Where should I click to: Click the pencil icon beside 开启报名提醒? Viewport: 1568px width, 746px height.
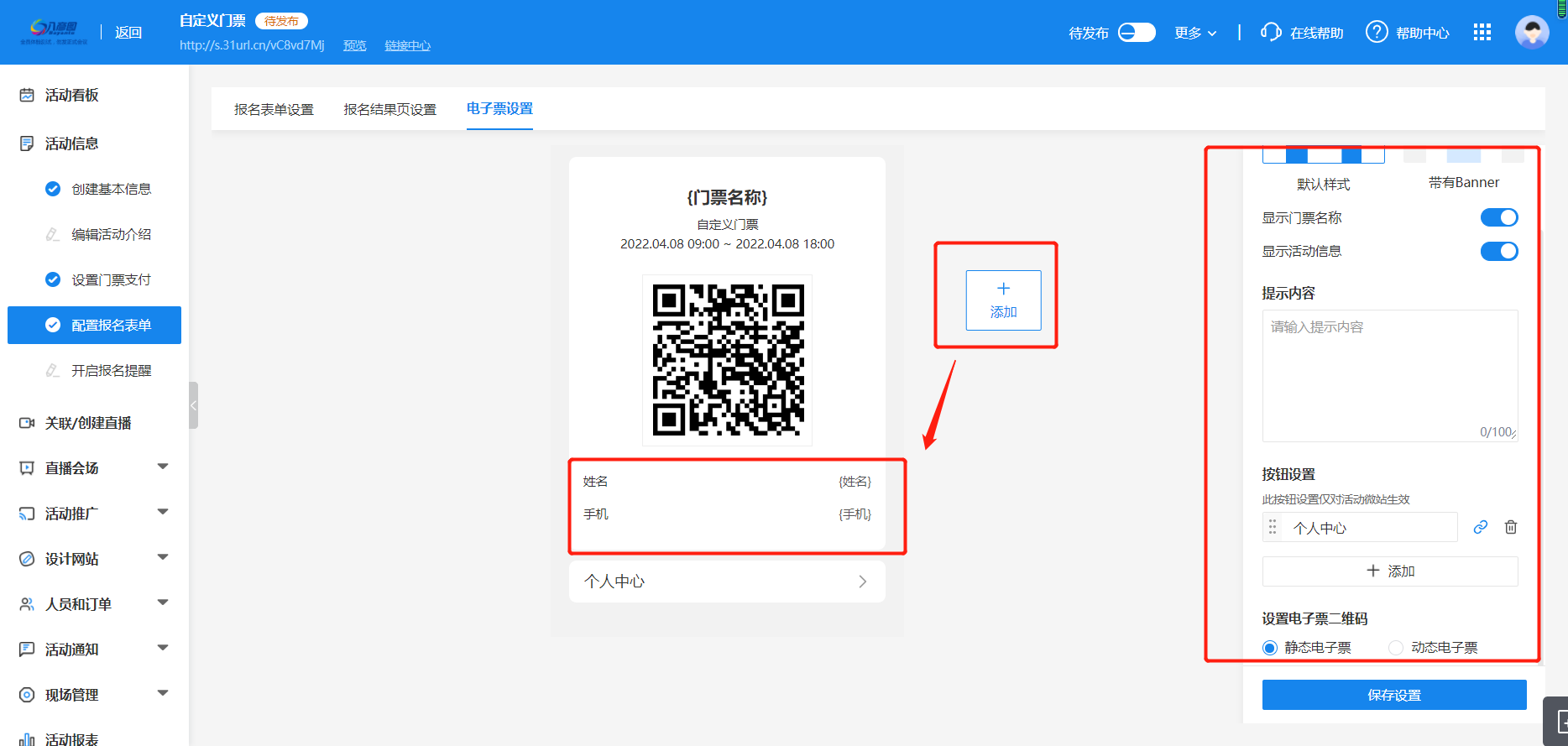tap(53, 370)
